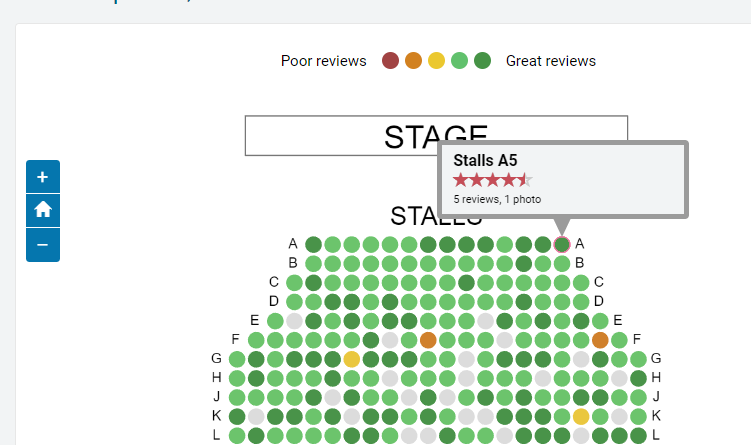This screenshot has width=751, height=445.
Task: Select the yellow seat in row G
Action: [x=352, y=359]
